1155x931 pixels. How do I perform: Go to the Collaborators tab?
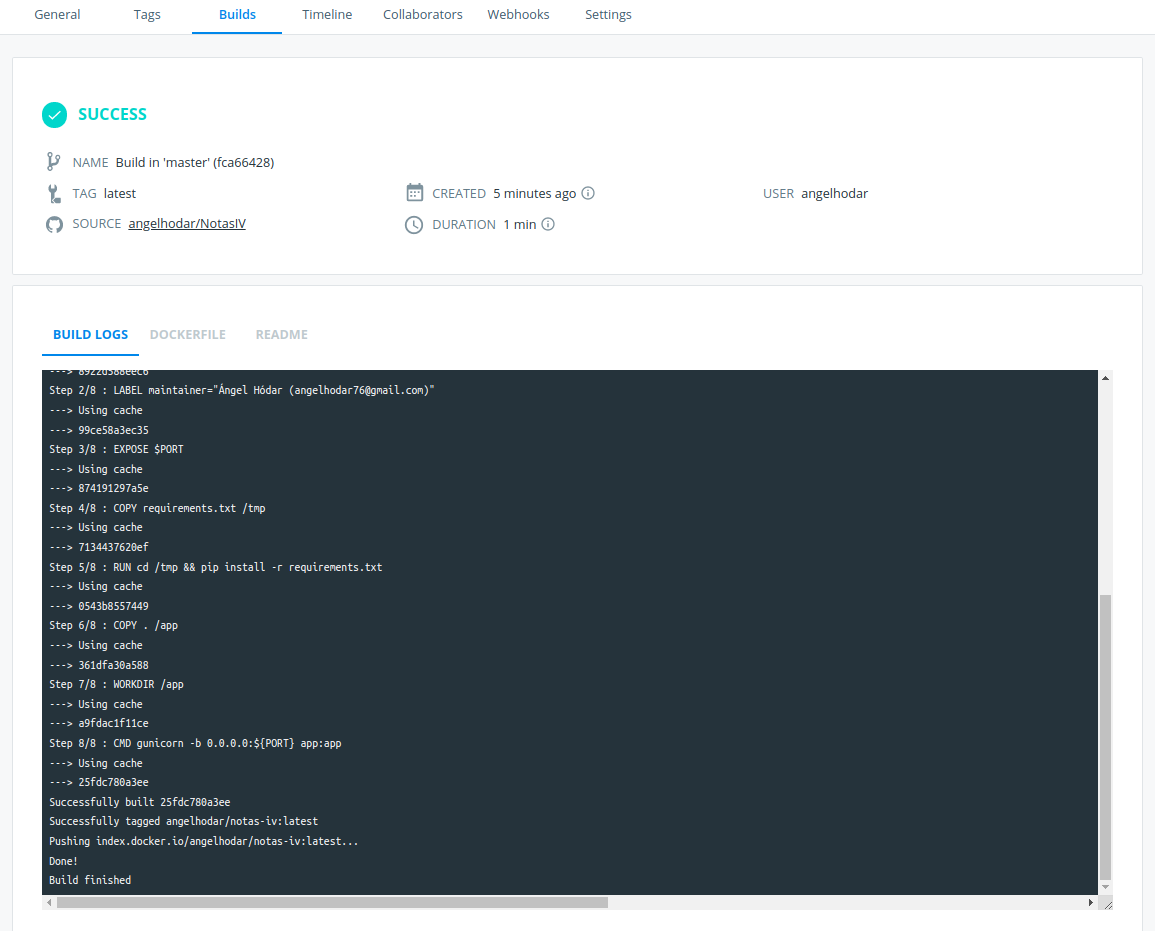coord(423,15)
